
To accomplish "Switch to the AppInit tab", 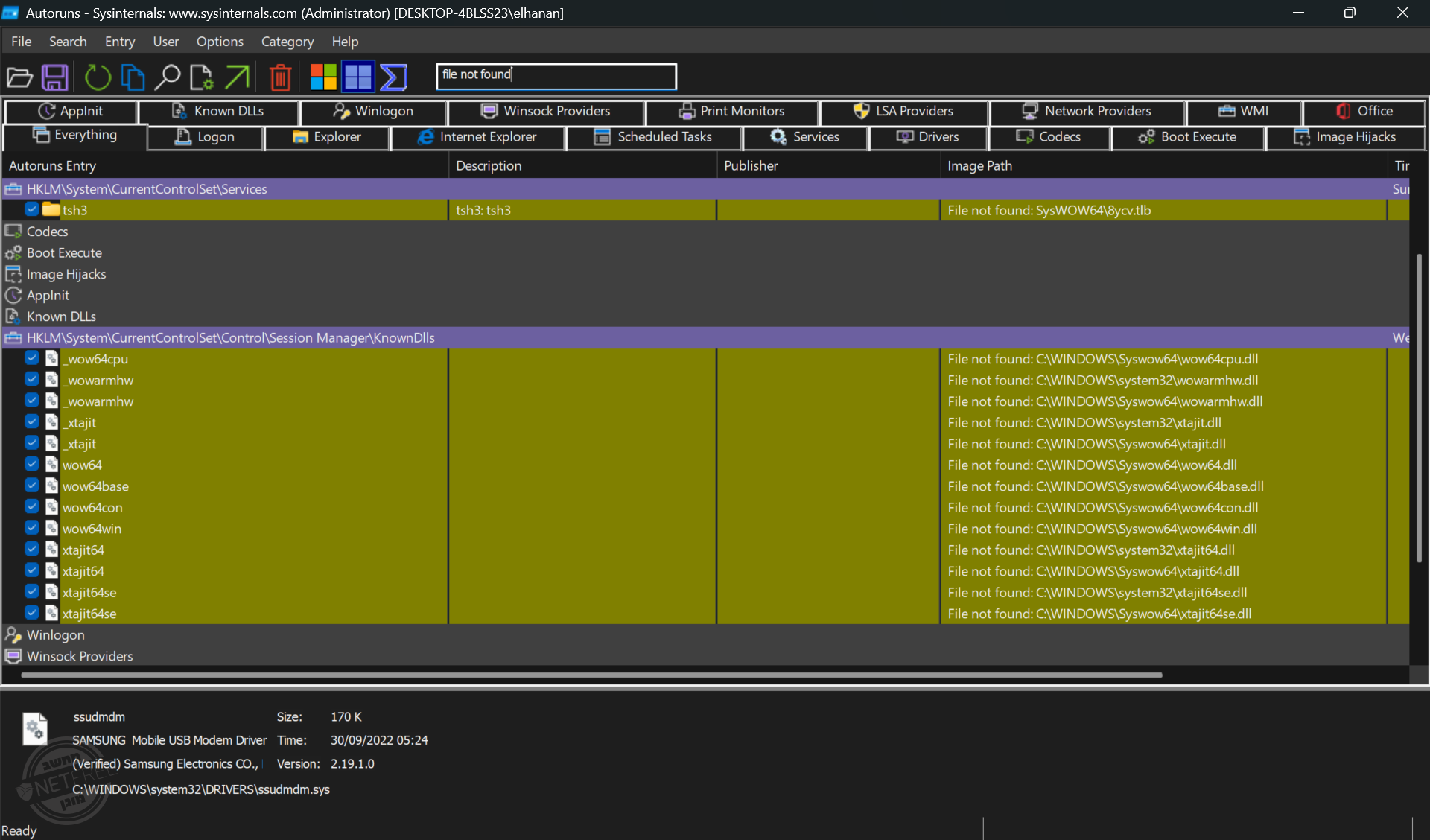I will (x=71, y=111).
